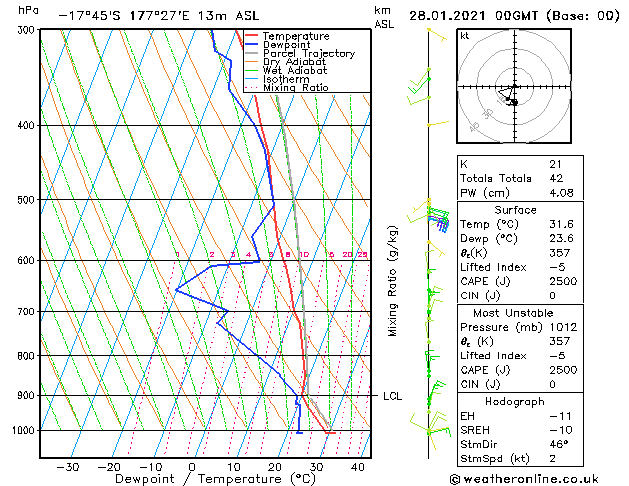
Task: Click the 700 hPa pressure axis label
Action: pos(28,312)
